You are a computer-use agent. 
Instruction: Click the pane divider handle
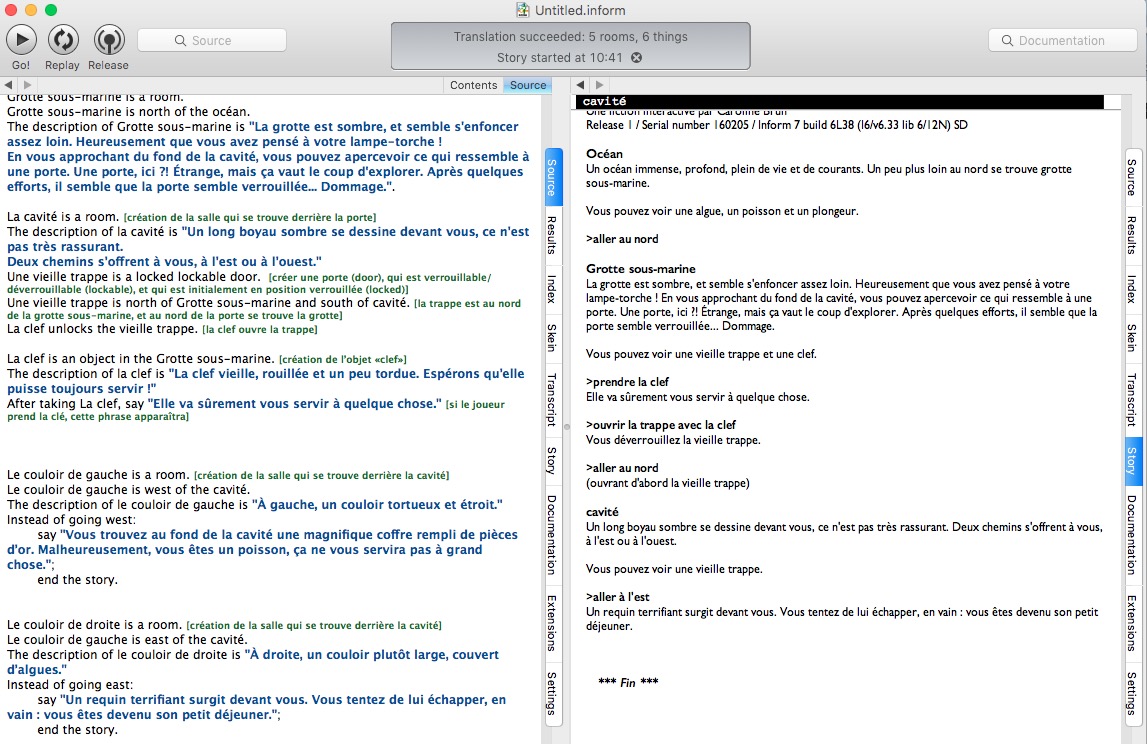click(x=565, y=426)
